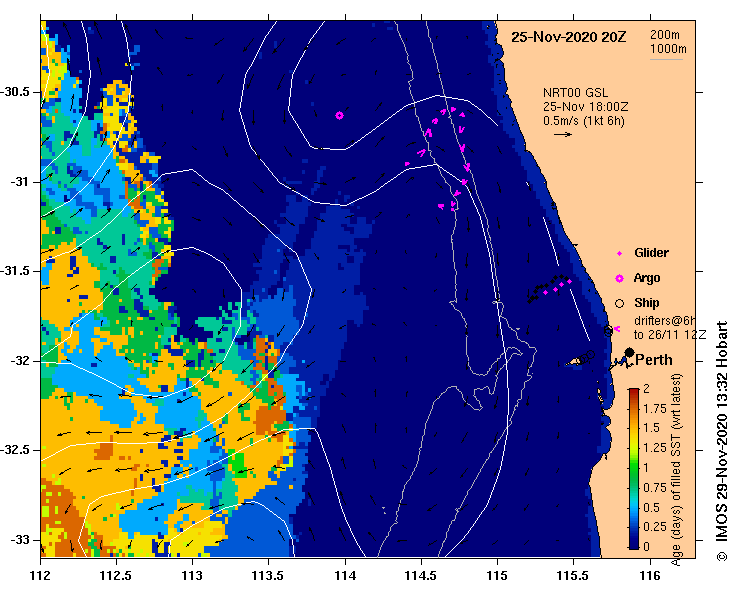The width and height of the screenshot is (739, 592).
Task: Select the Argo float marker on the map
Action: point(339,115)
